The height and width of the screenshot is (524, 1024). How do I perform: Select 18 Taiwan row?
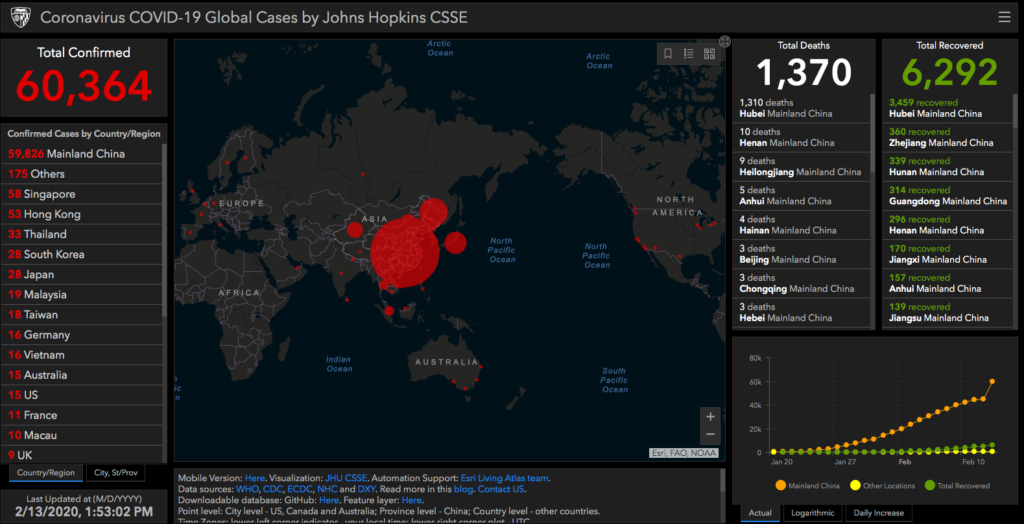tap(84, 314)
